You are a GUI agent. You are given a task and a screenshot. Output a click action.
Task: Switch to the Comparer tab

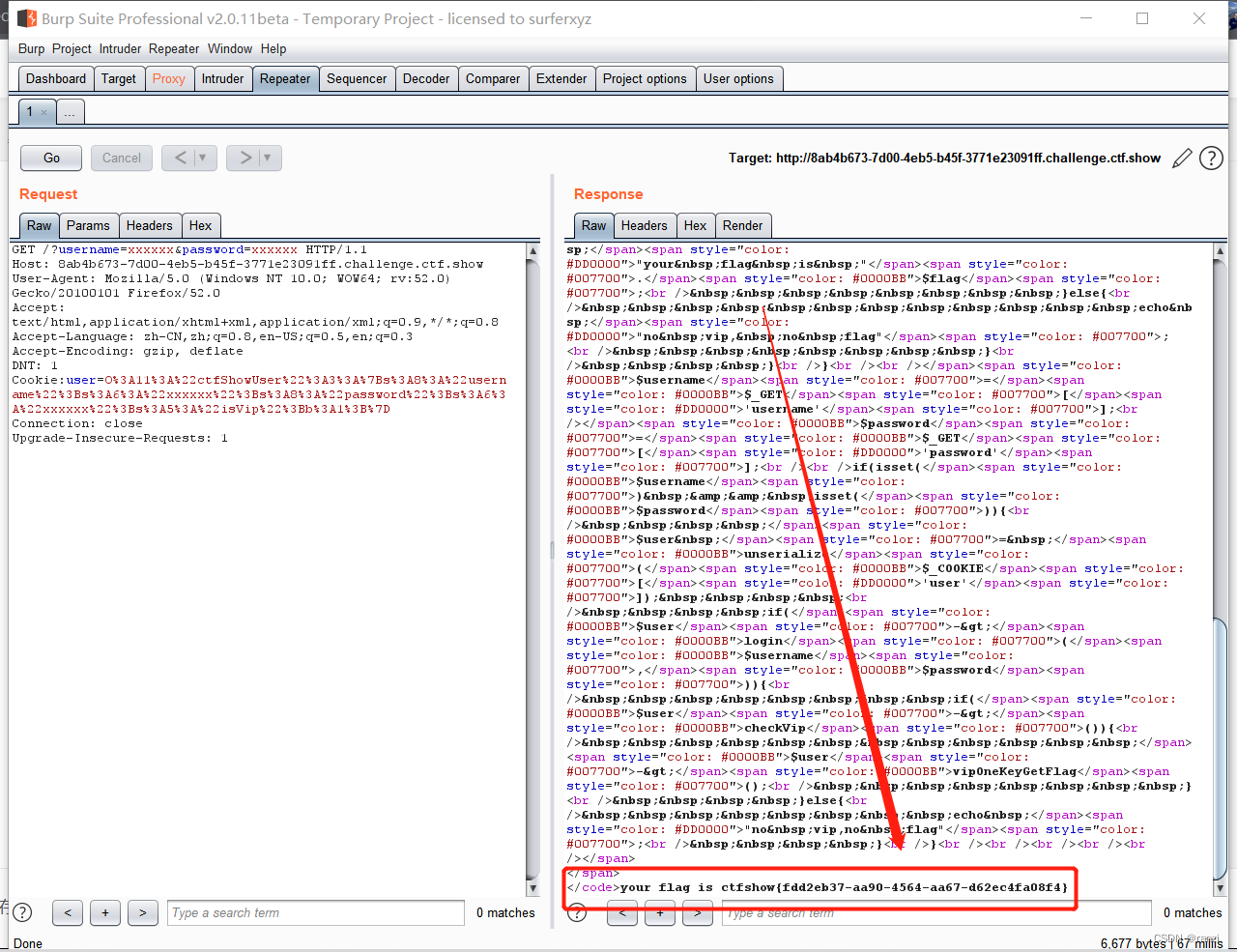pos(493,78)
